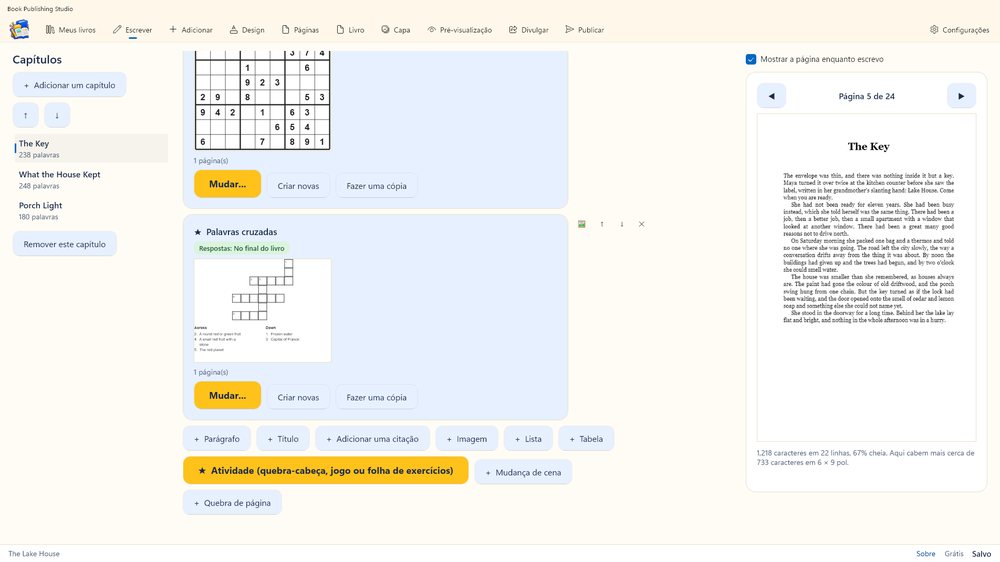Click Remover este capítulo

[64, 244]
